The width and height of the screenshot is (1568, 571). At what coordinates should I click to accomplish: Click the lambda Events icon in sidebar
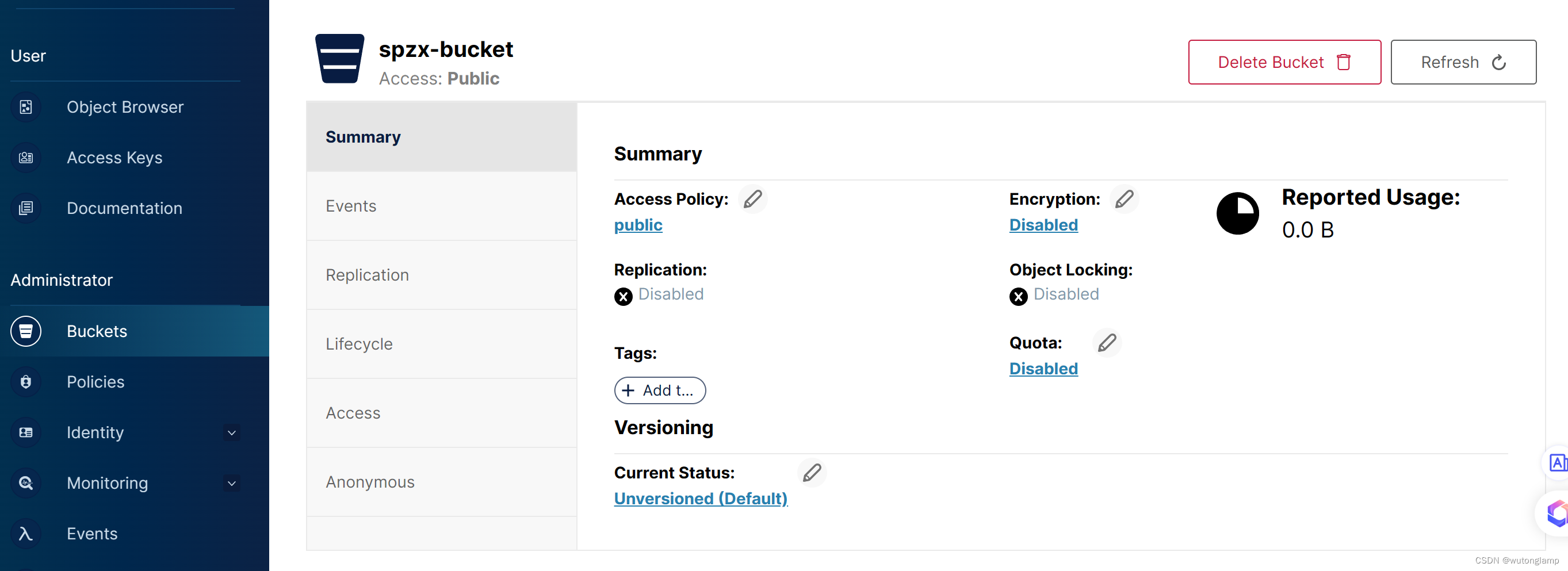pyautogui.click(x=25, y=533)
